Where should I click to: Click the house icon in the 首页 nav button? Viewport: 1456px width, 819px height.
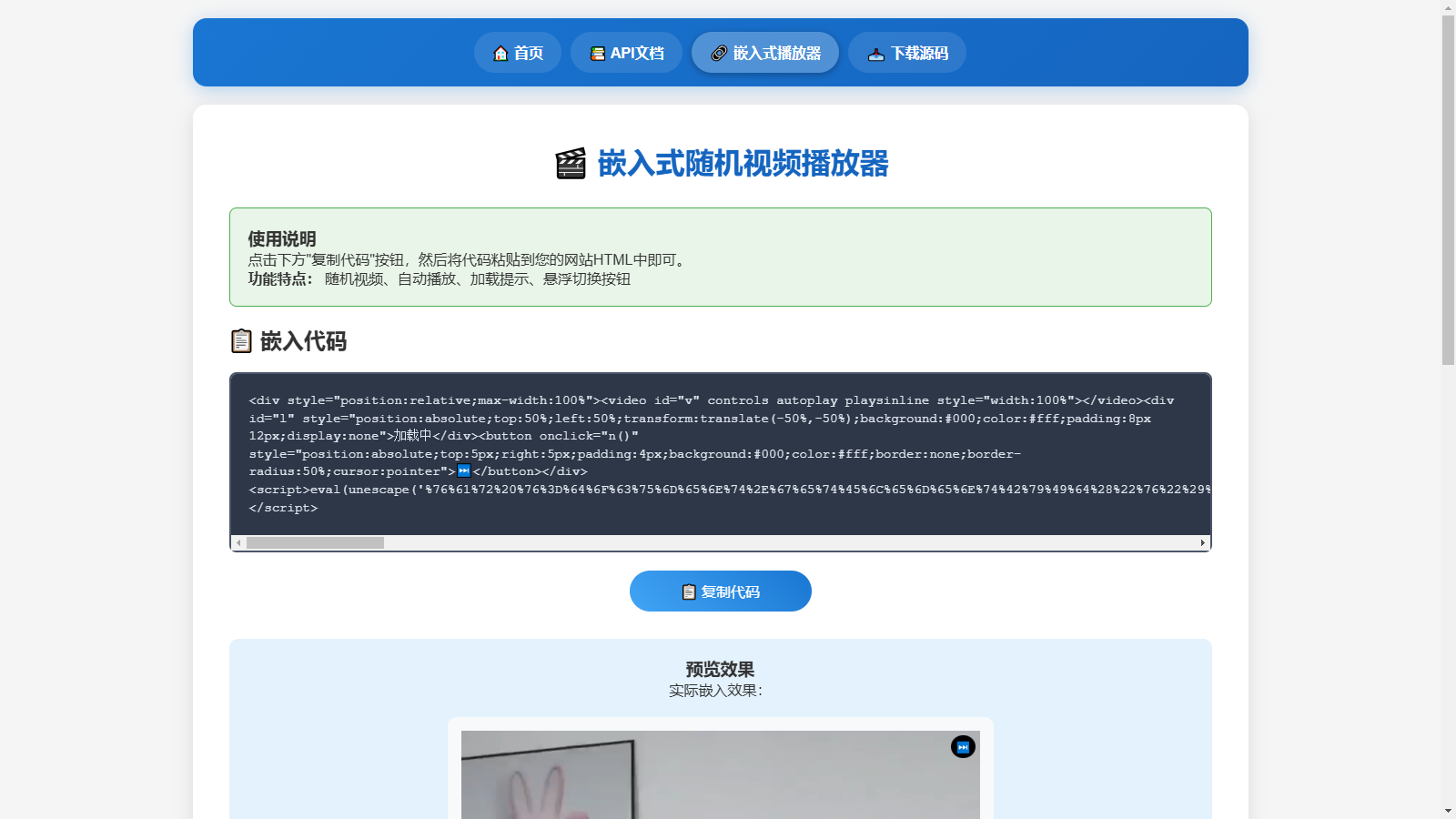tap(500, 54)
